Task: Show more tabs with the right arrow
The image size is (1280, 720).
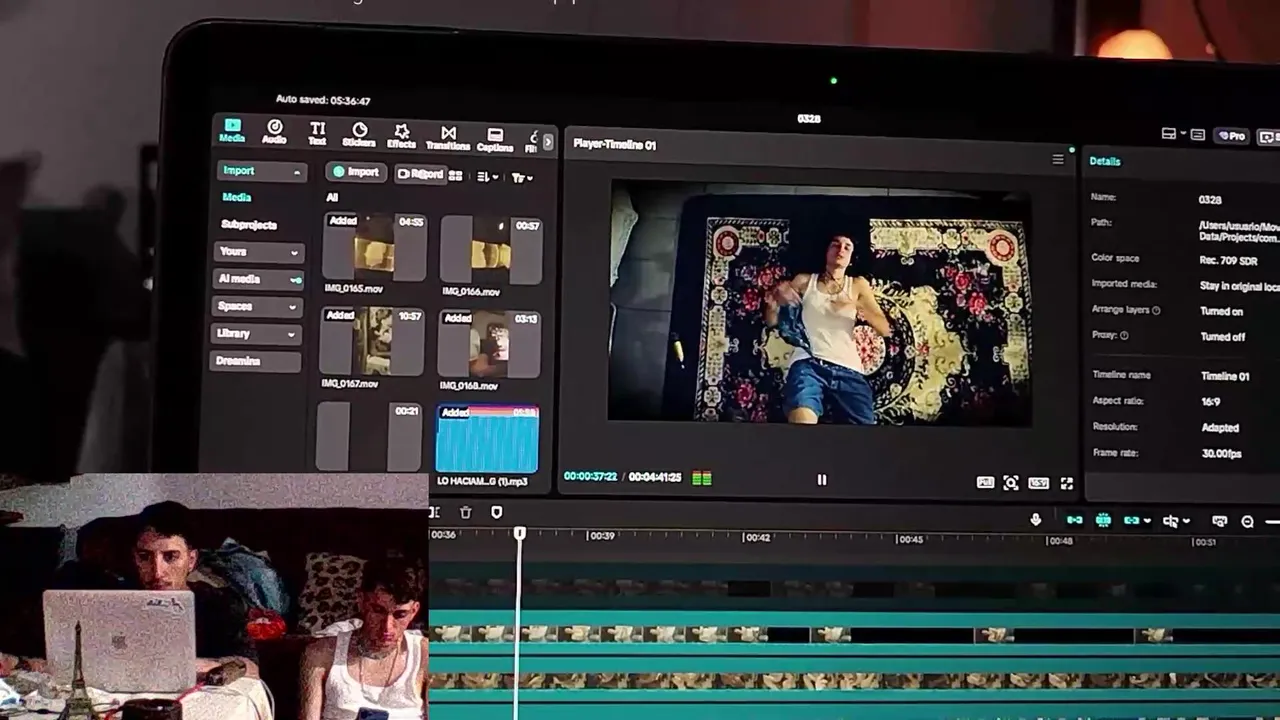Action: point(547,142)
